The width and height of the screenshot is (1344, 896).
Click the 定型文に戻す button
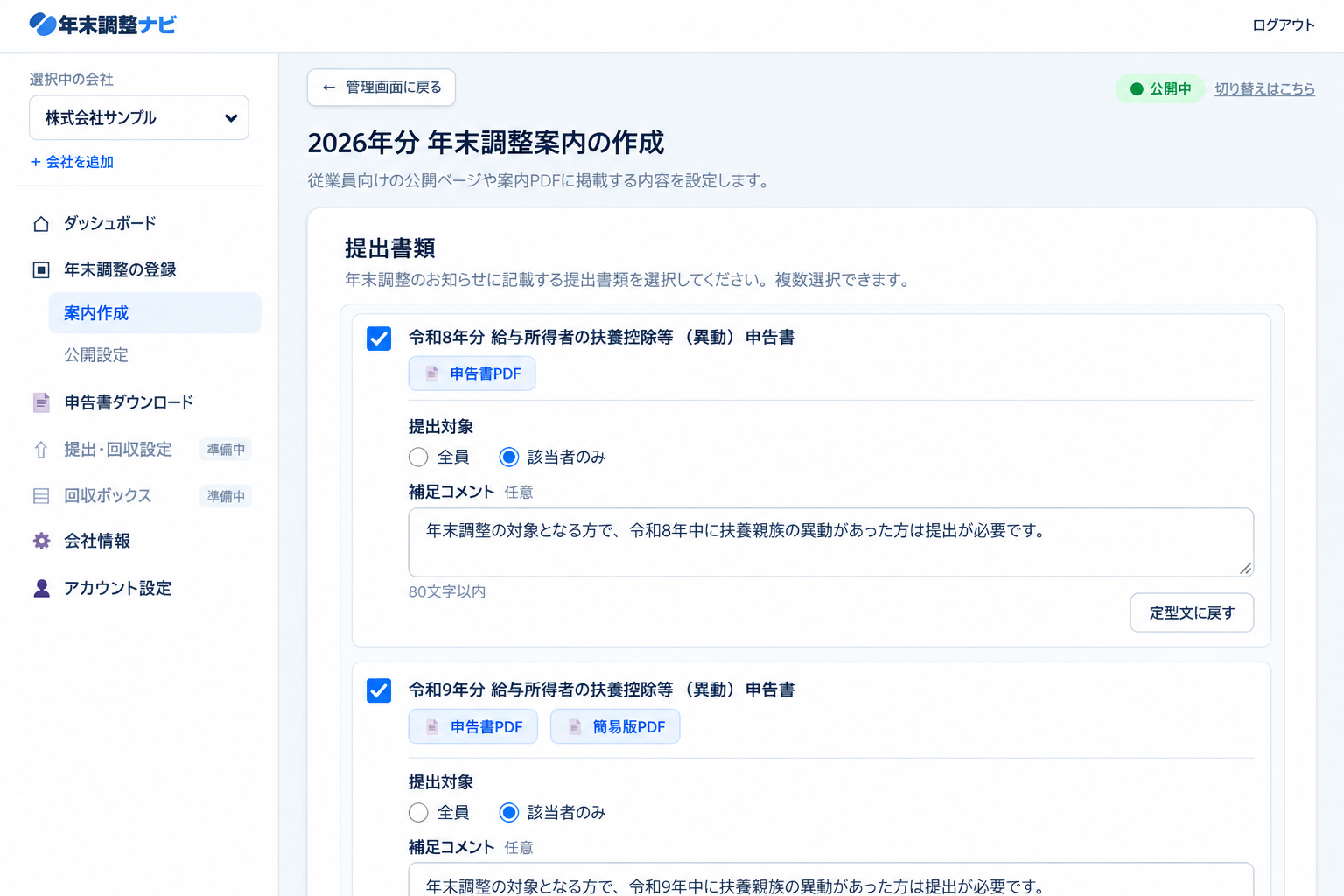click(1192, 612)
